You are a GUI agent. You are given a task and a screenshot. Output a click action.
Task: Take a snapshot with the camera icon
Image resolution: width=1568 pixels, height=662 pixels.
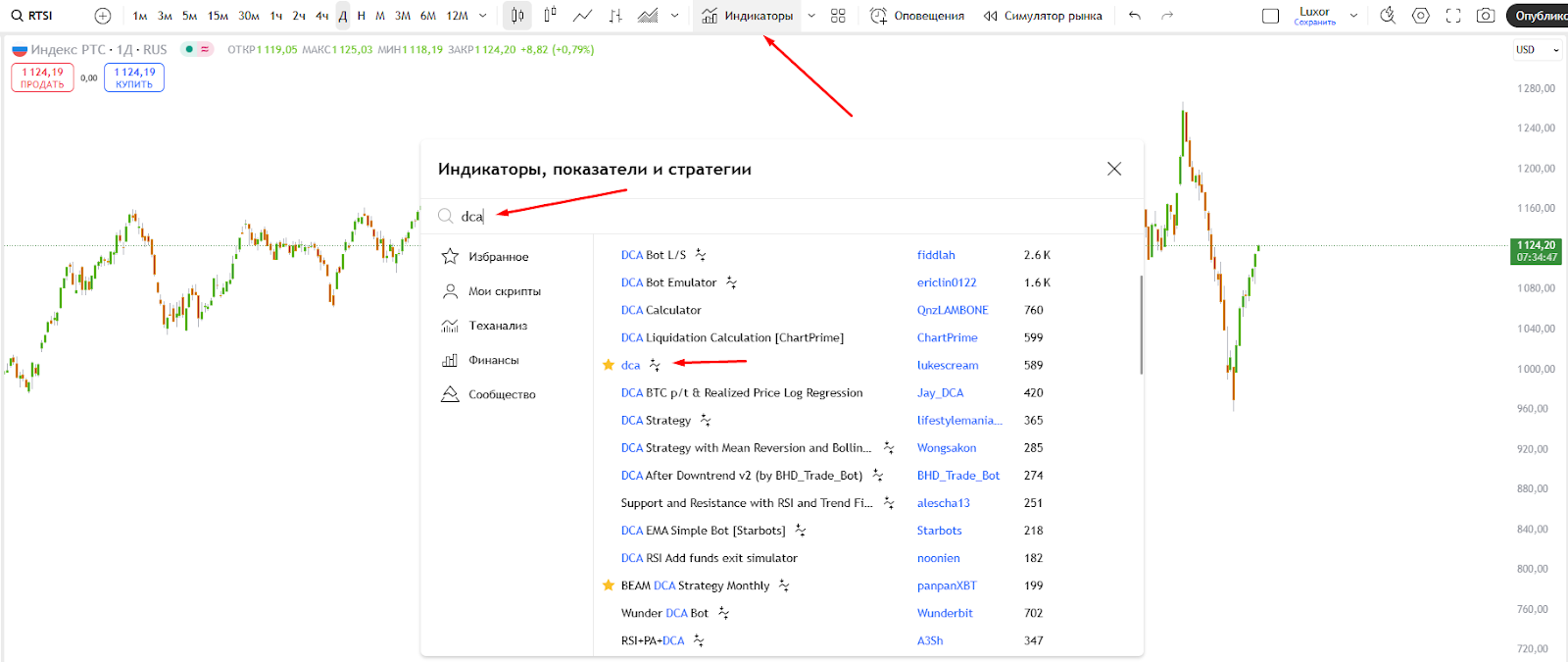tap(1486, 16)
